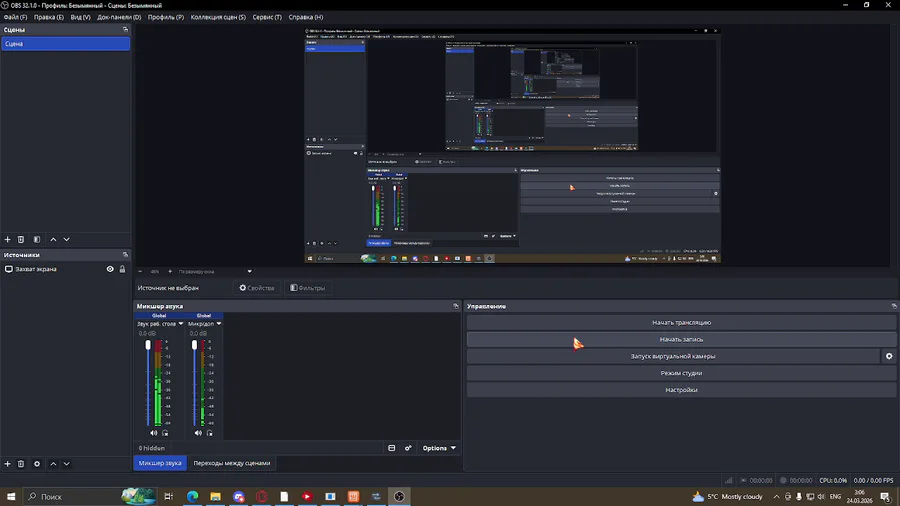Add a new source with the plus icon
This screenshot has width=900, height=506.
coord(7,464)
